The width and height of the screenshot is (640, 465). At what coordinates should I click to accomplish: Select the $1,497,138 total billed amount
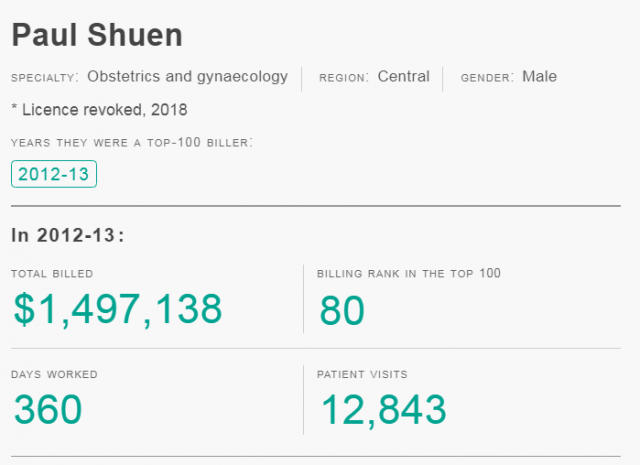click(x=118, y=310)
